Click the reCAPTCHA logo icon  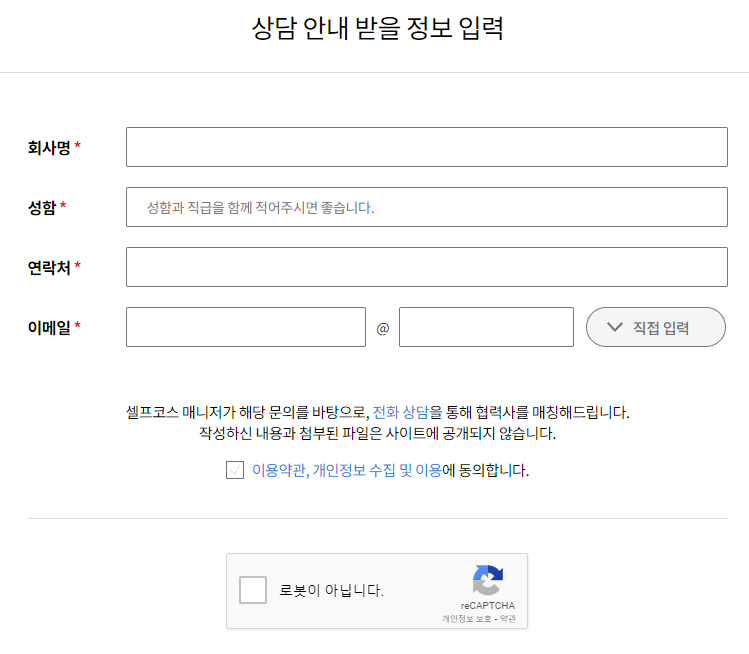click(487, 580)
